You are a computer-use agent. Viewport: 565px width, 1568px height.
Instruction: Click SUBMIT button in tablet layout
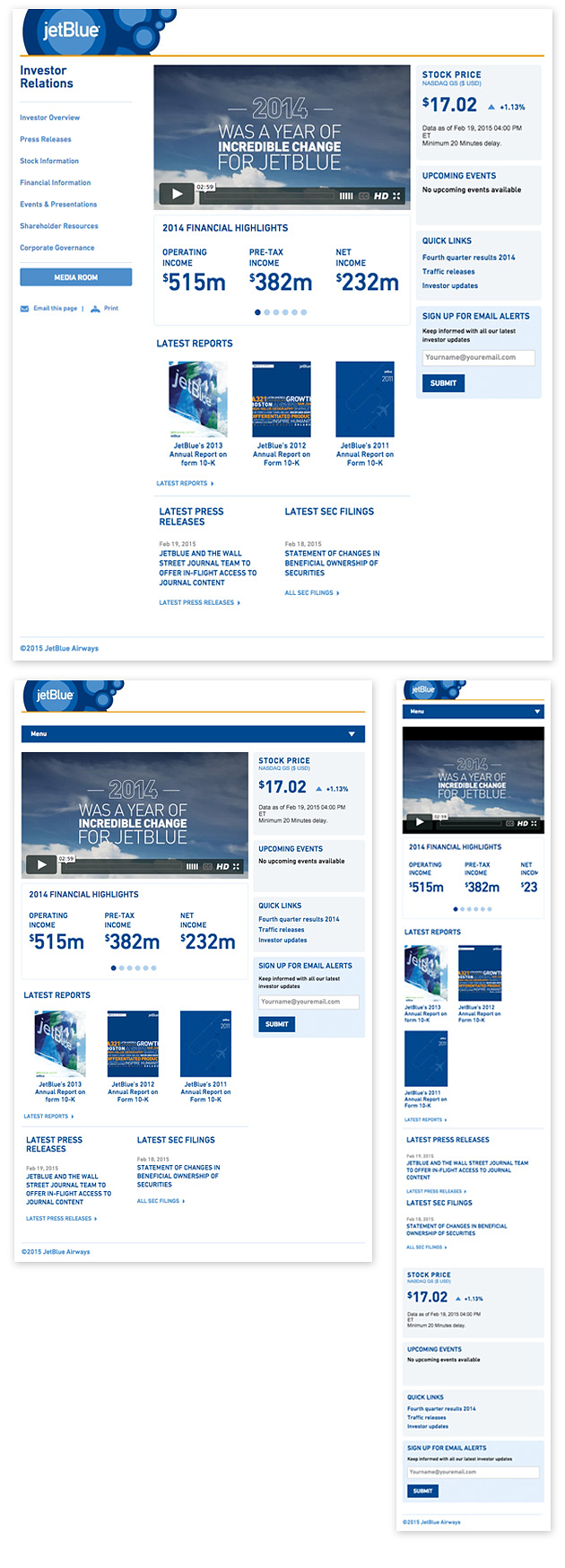(276, 1024)
